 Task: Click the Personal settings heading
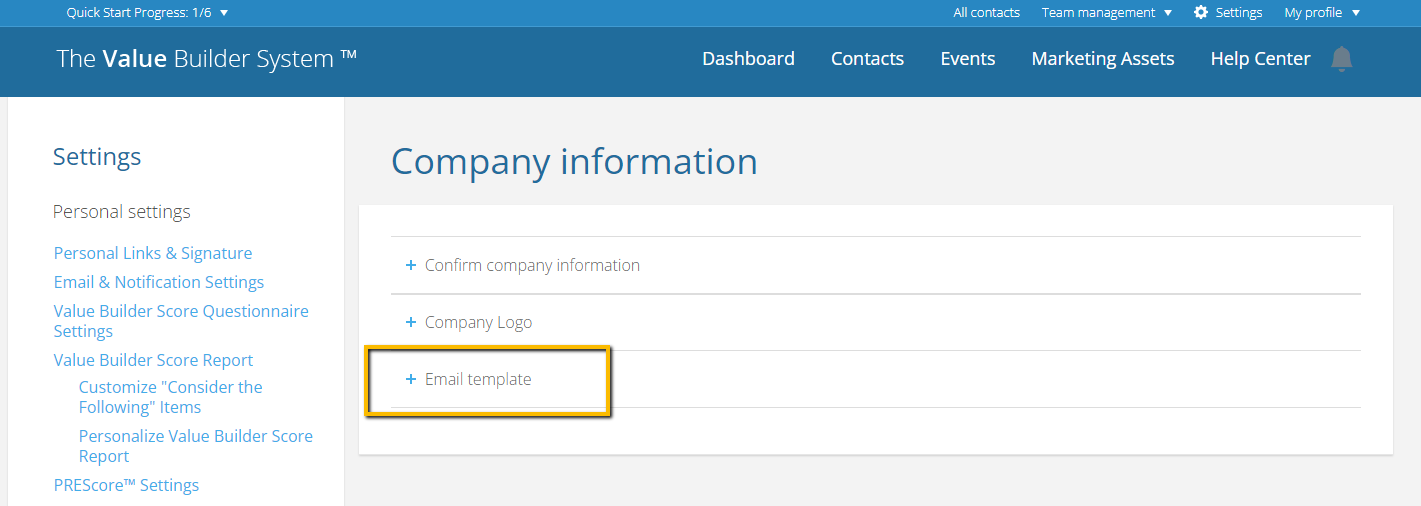point(121,212)
